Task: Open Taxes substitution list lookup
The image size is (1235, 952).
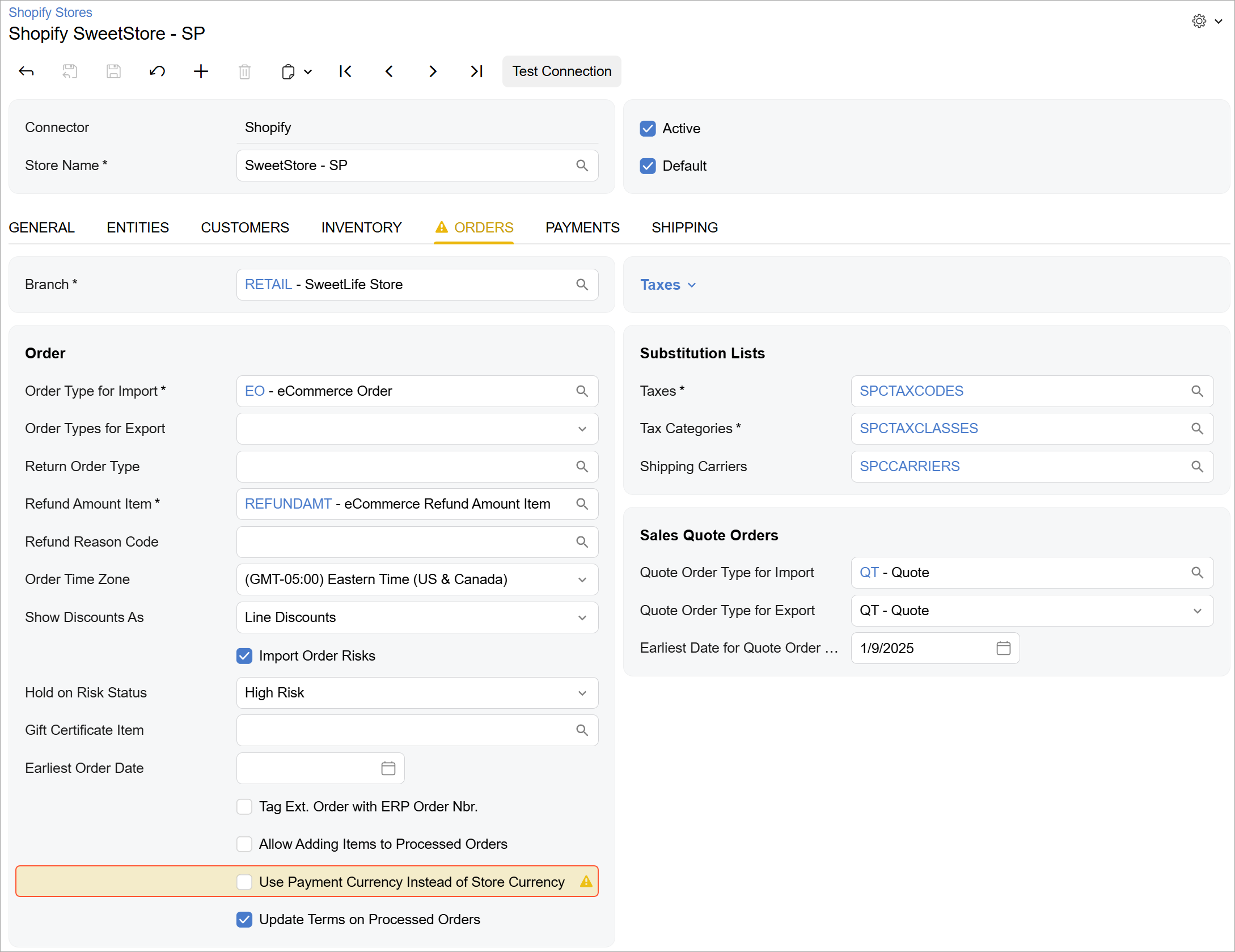Action: (1197, 391)
